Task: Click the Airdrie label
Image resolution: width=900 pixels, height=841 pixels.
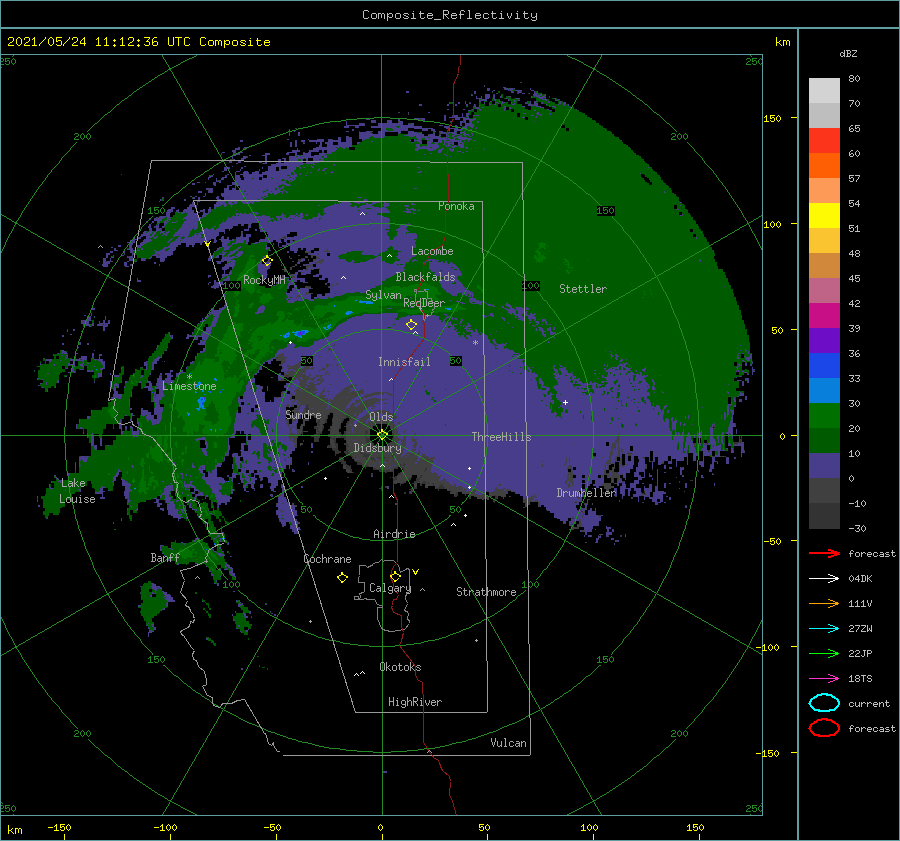Action: [x=394, y=534]
